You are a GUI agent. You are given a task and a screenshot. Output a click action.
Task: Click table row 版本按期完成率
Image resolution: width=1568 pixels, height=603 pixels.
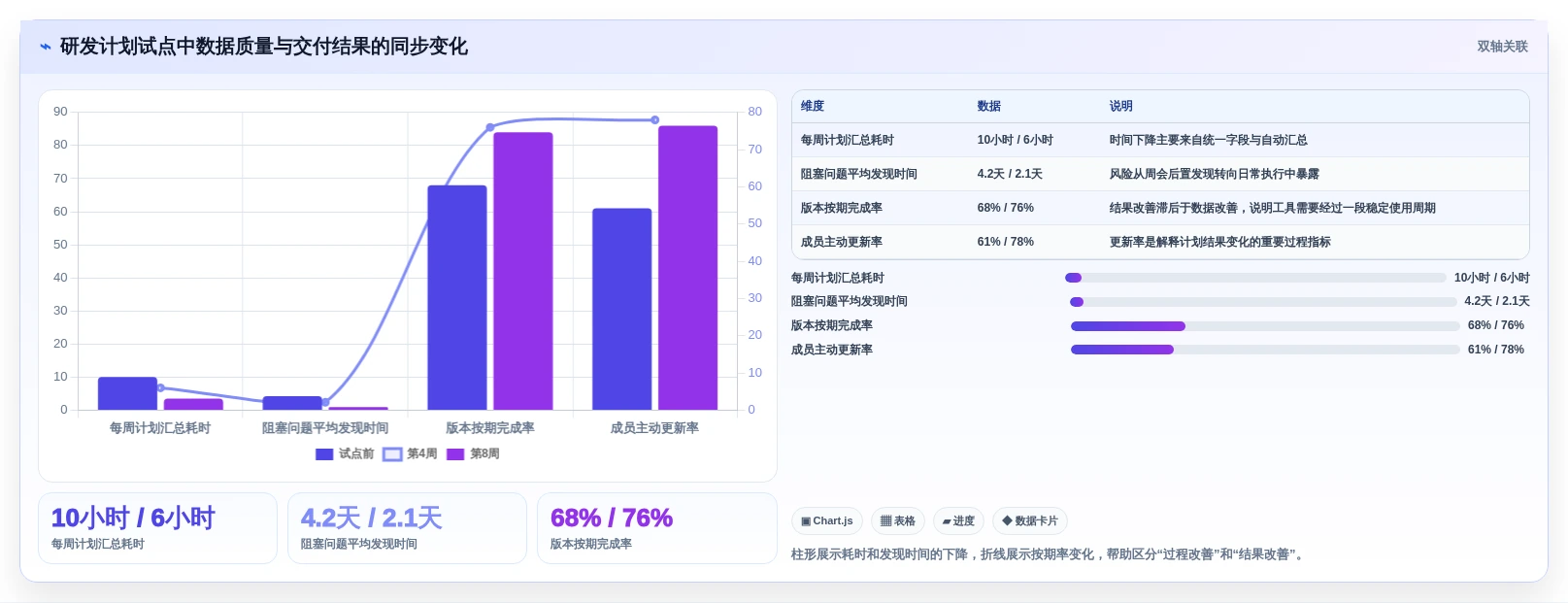(1160, 209)
